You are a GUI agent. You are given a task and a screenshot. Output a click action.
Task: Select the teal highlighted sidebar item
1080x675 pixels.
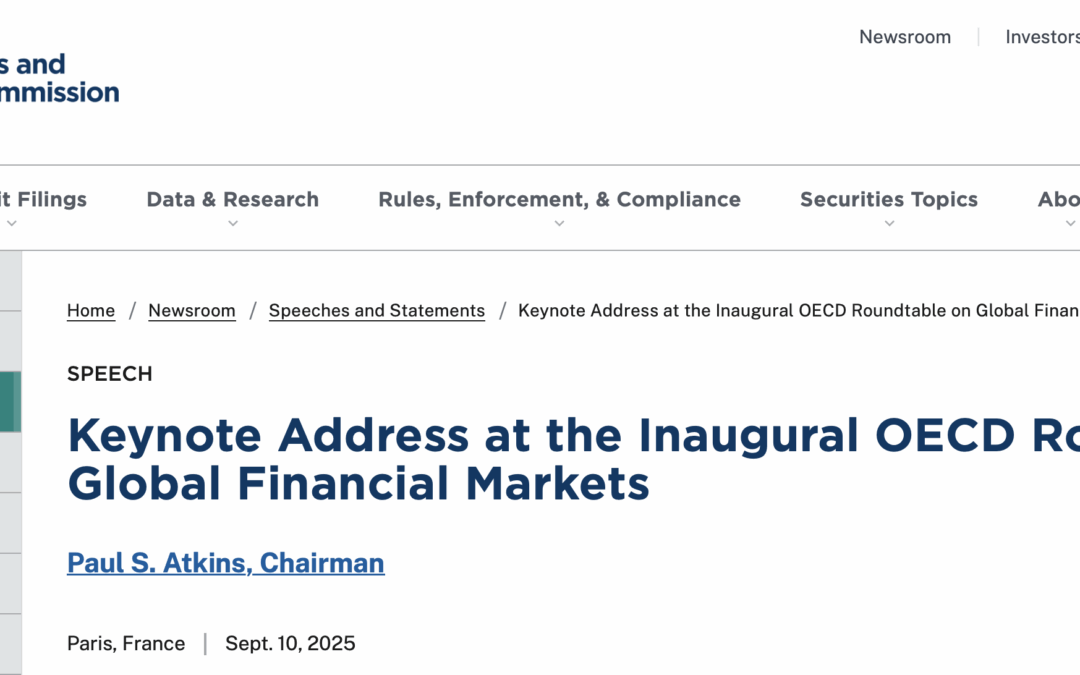pos(10,402)
